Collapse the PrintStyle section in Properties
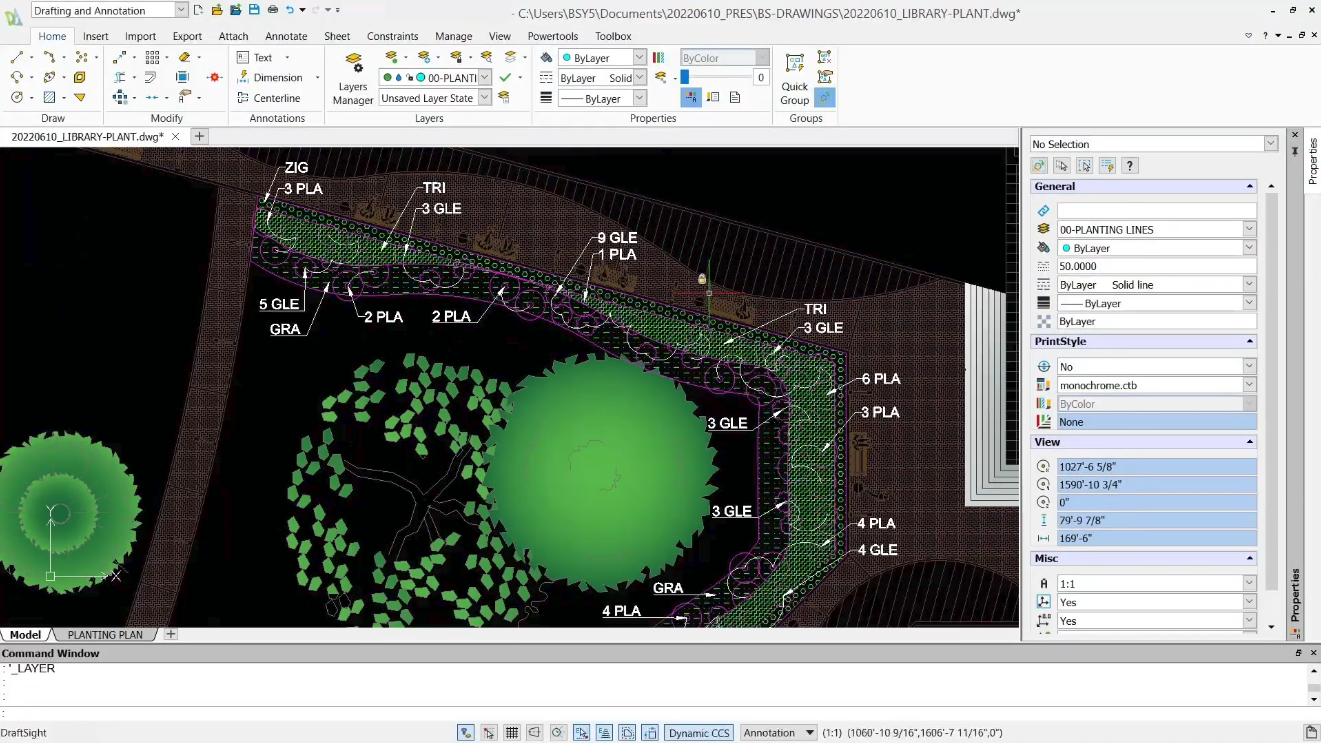1321x743 pixels. click(1249, 341)
